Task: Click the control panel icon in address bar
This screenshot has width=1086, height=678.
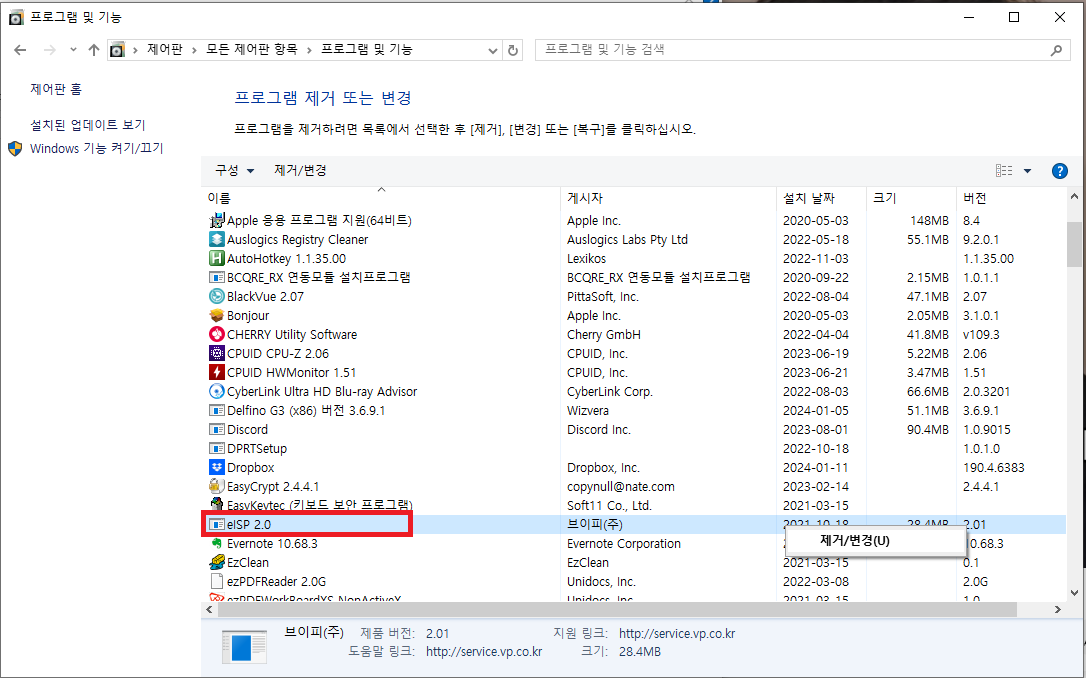Action: [118, 50]
